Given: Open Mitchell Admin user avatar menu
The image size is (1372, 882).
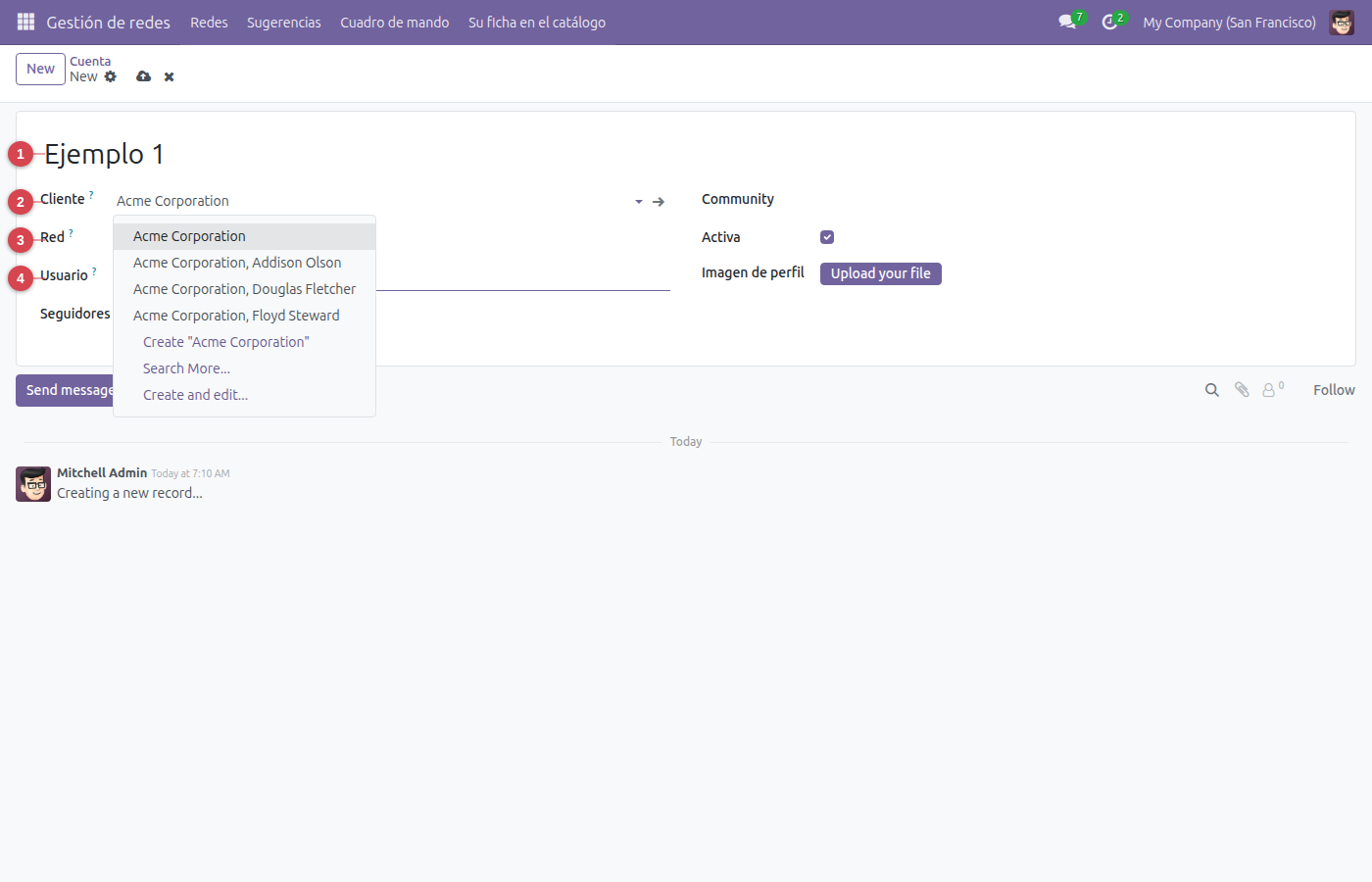Looking at the screenshot, I should (x=1342, y=22).
